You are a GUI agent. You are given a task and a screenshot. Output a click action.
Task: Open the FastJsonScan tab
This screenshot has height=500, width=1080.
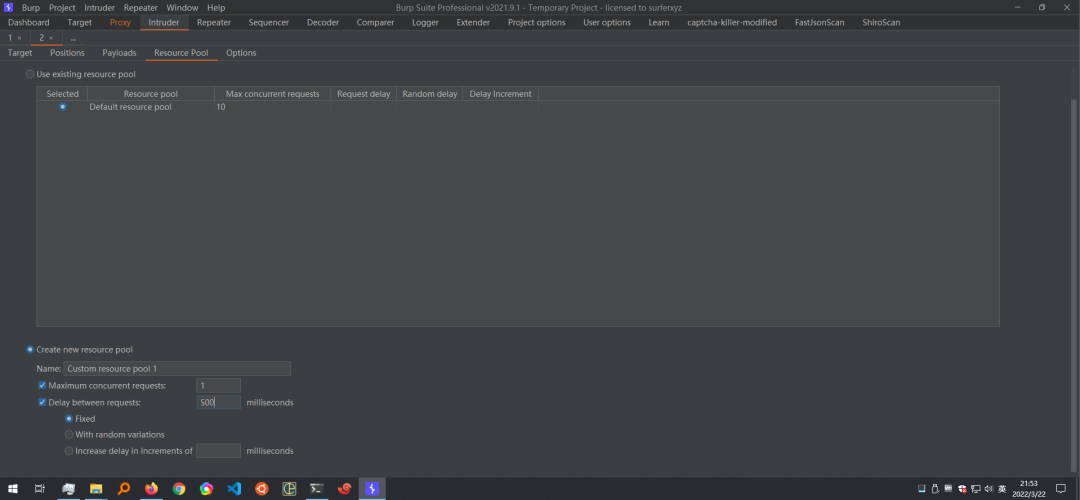tap(820, 23)
